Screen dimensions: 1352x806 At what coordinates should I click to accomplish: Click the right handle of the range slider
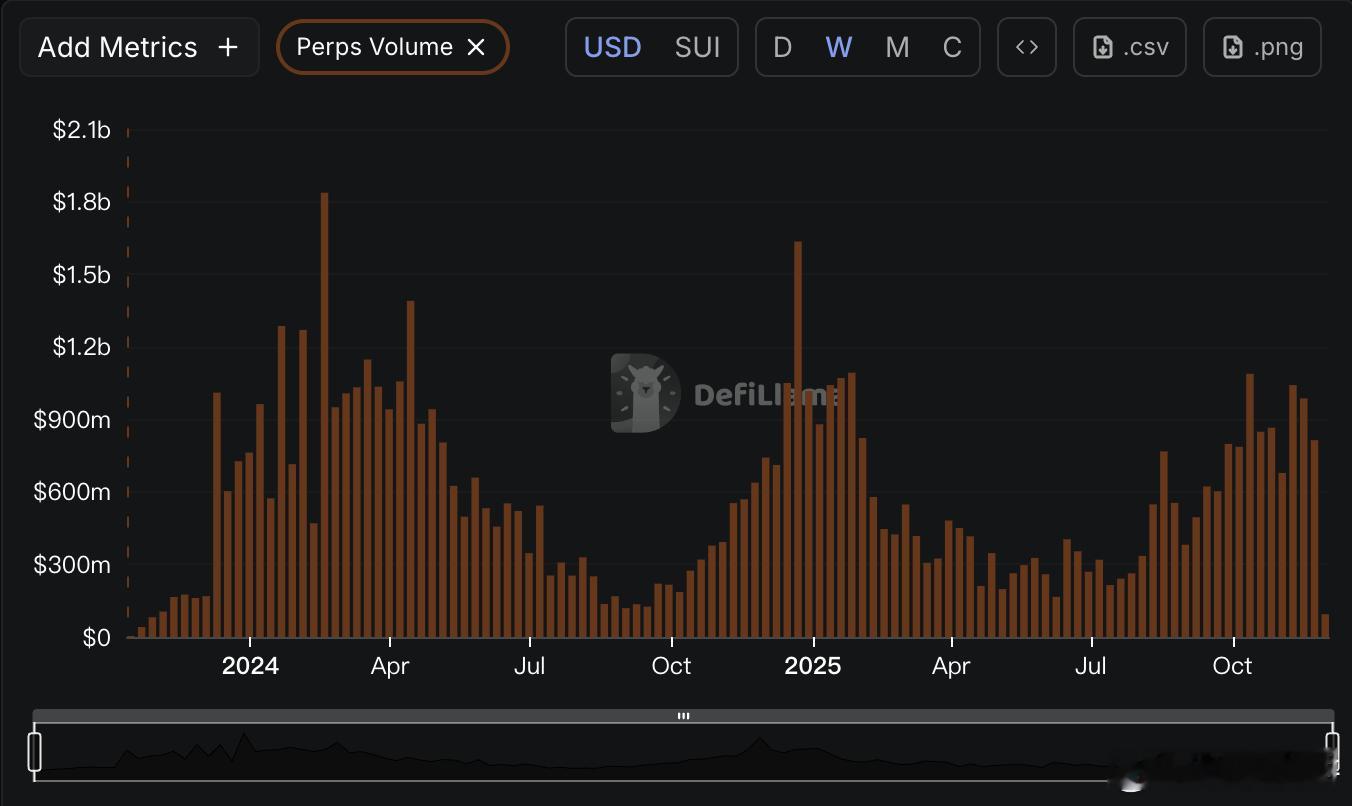tap(1332, 752)
